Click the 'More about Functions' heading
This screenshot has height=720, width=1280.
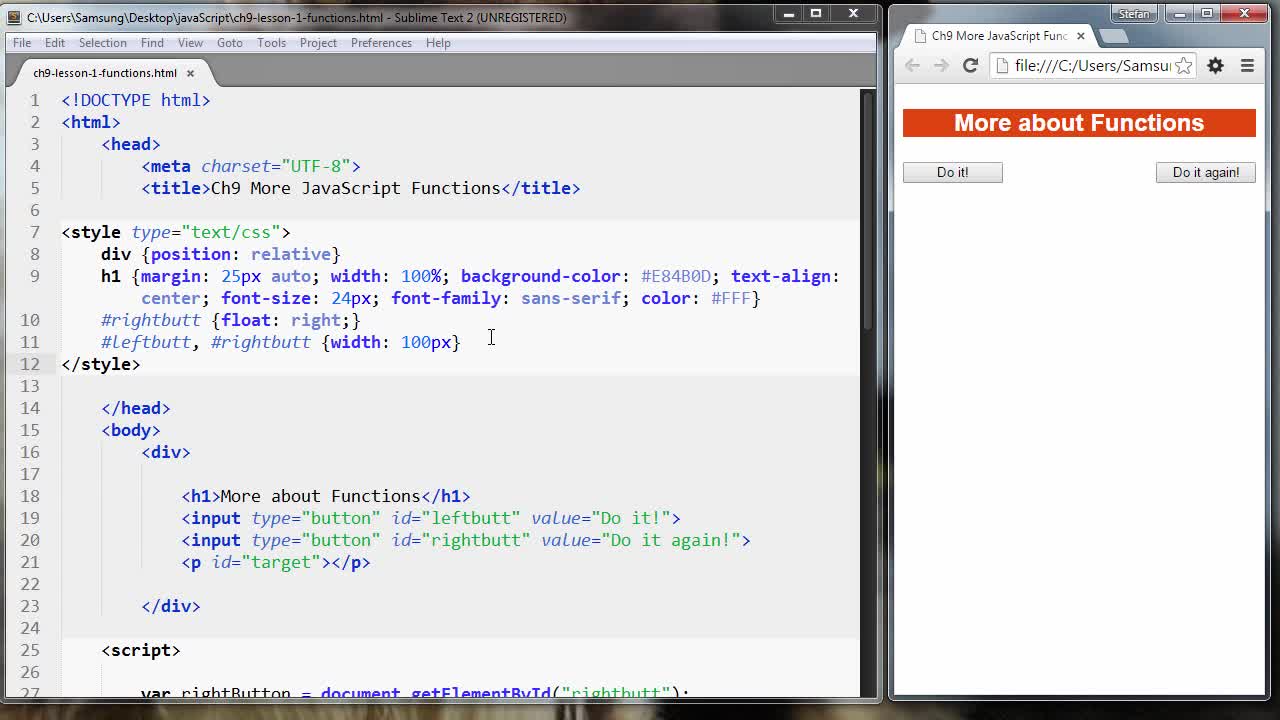coord(1079,123)
